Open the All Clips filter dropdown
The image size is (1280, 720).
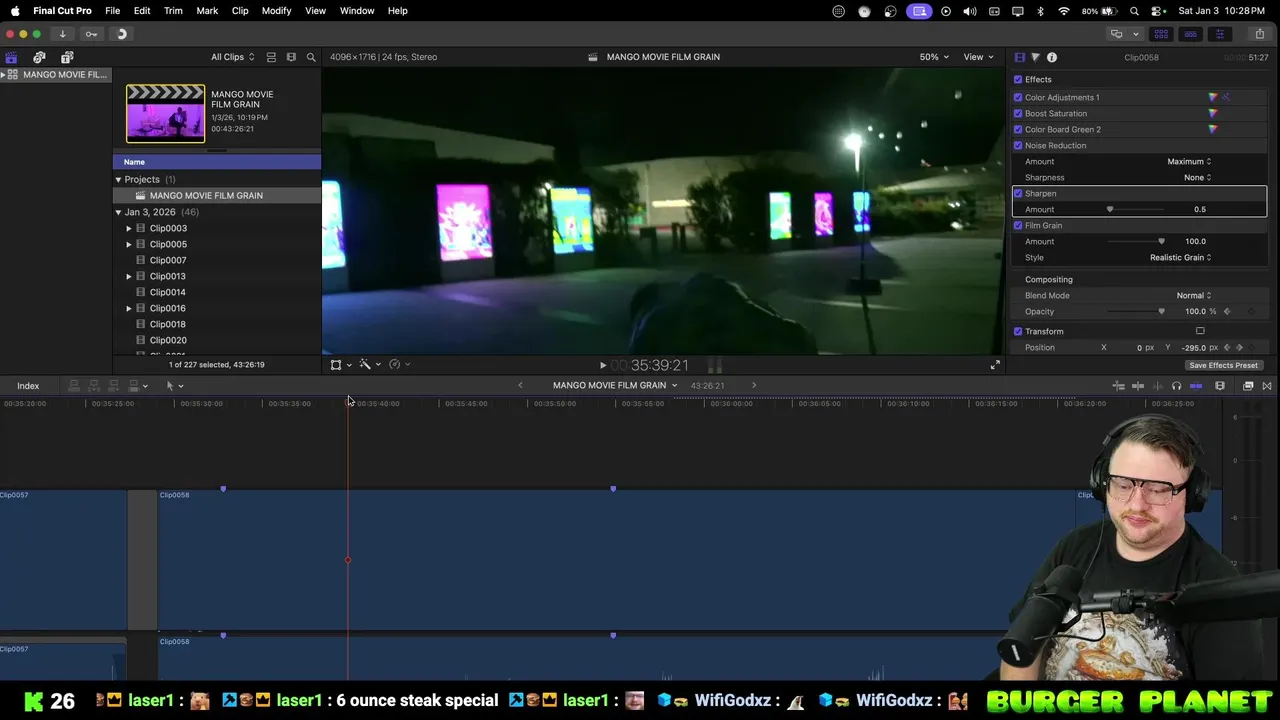232,57
